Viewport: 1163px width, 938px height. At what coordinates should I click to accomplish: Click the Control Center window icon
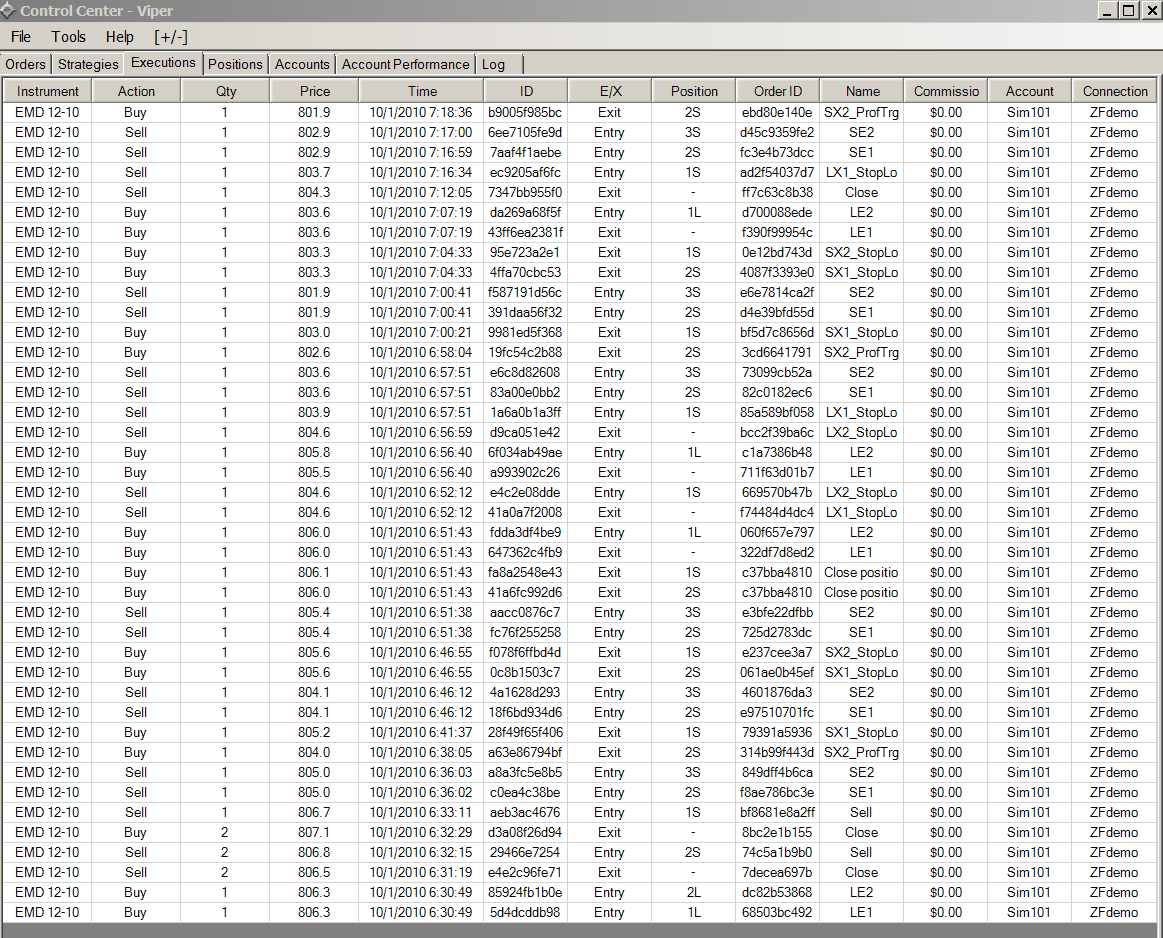(7, 10)
